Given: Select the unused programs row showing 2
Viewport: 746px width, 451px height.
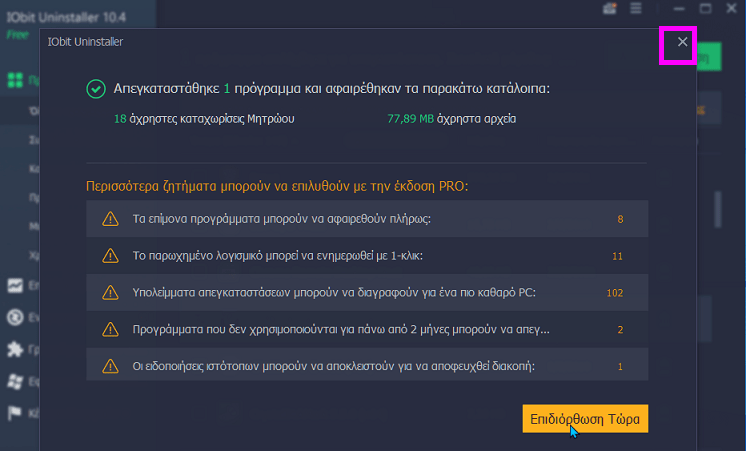Looking at the screenshot, I should tap(367, 329).
